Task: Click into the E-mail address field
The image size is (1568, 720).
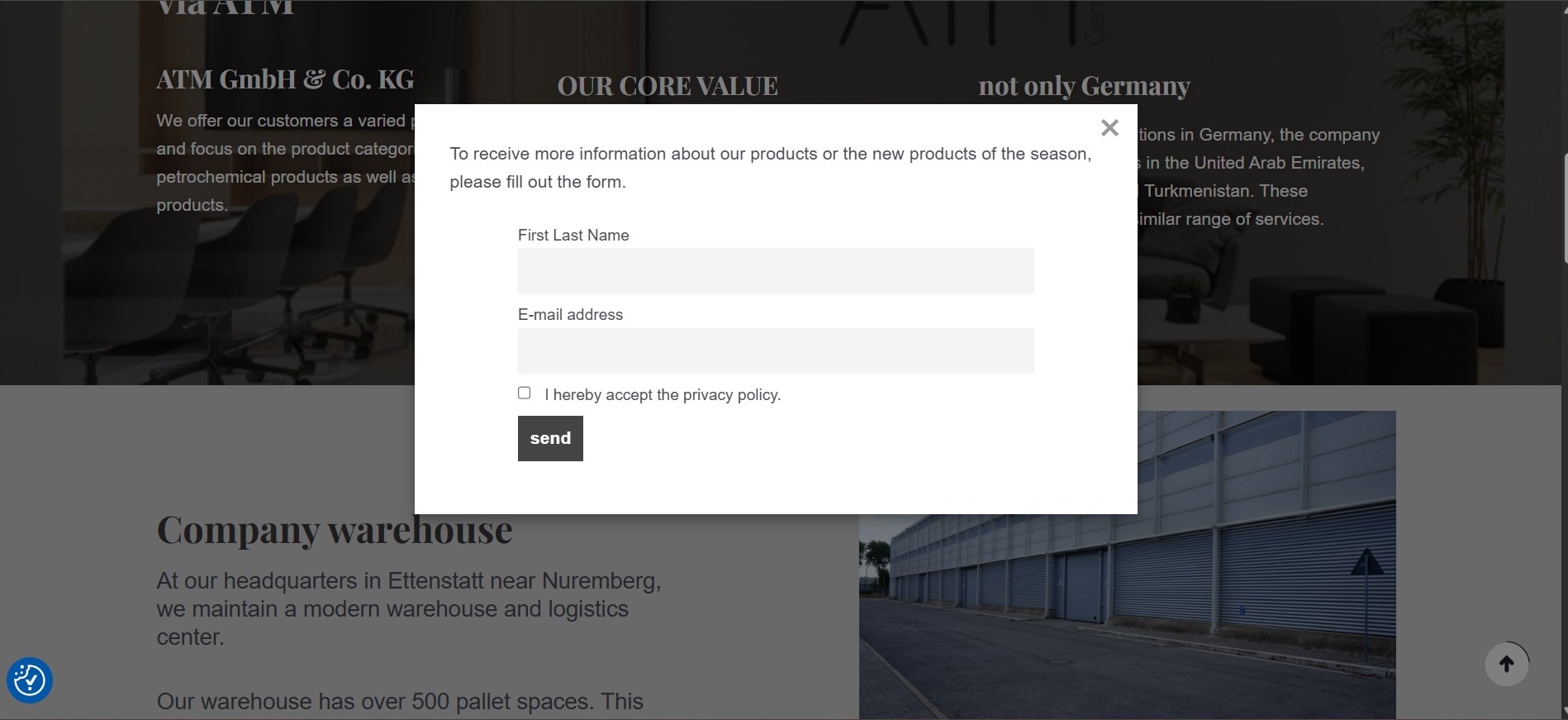Action: click(775, 351)
